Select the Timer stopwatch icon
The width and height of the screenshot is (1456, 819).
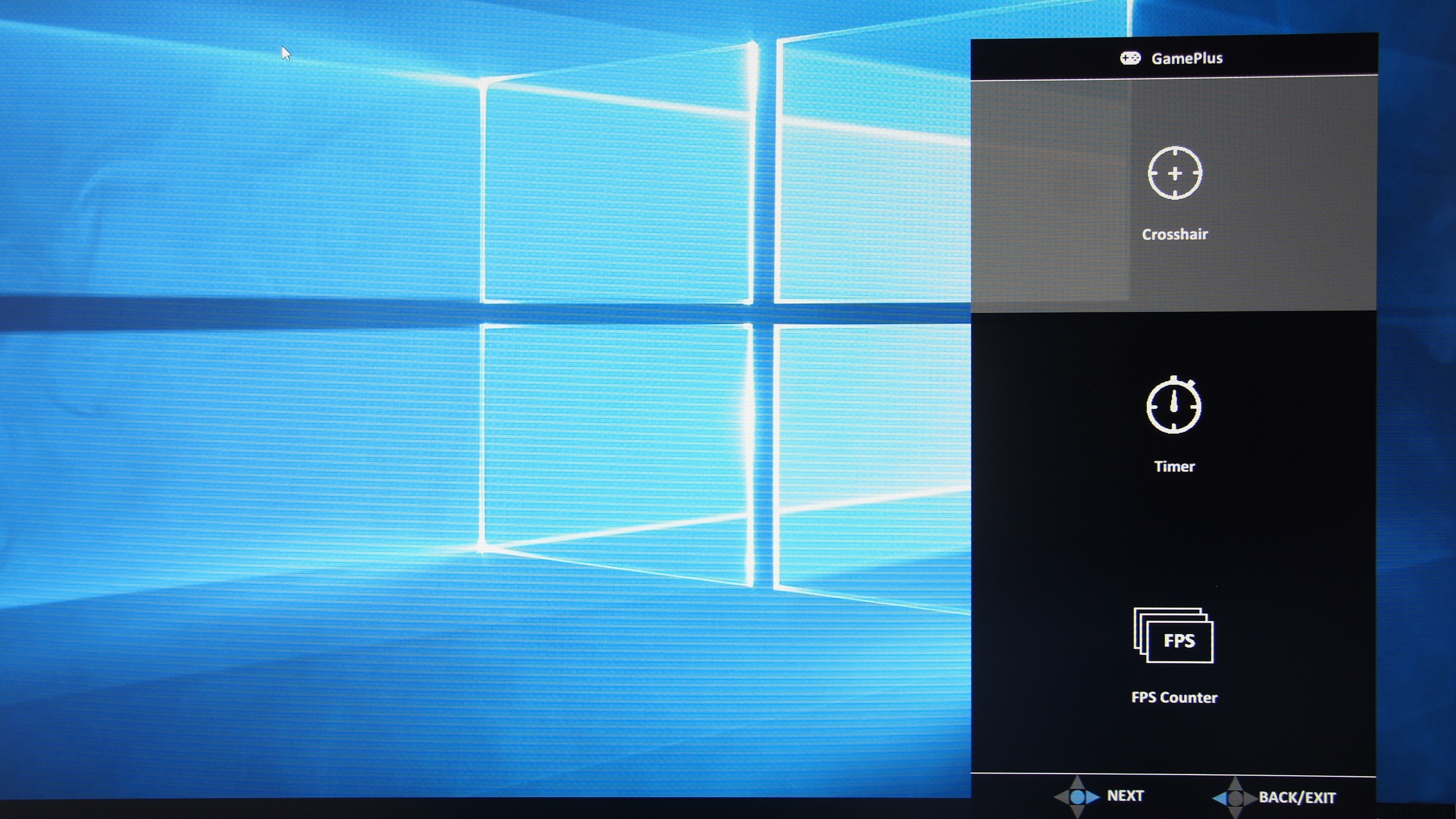pyautogui.click(x=1173, y=404)
